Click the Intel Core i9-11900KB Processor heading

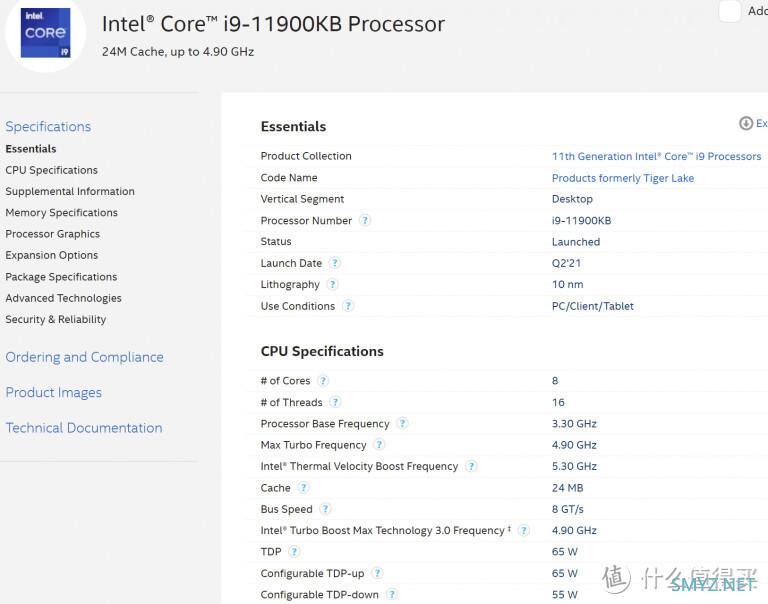tap(273, 24)
